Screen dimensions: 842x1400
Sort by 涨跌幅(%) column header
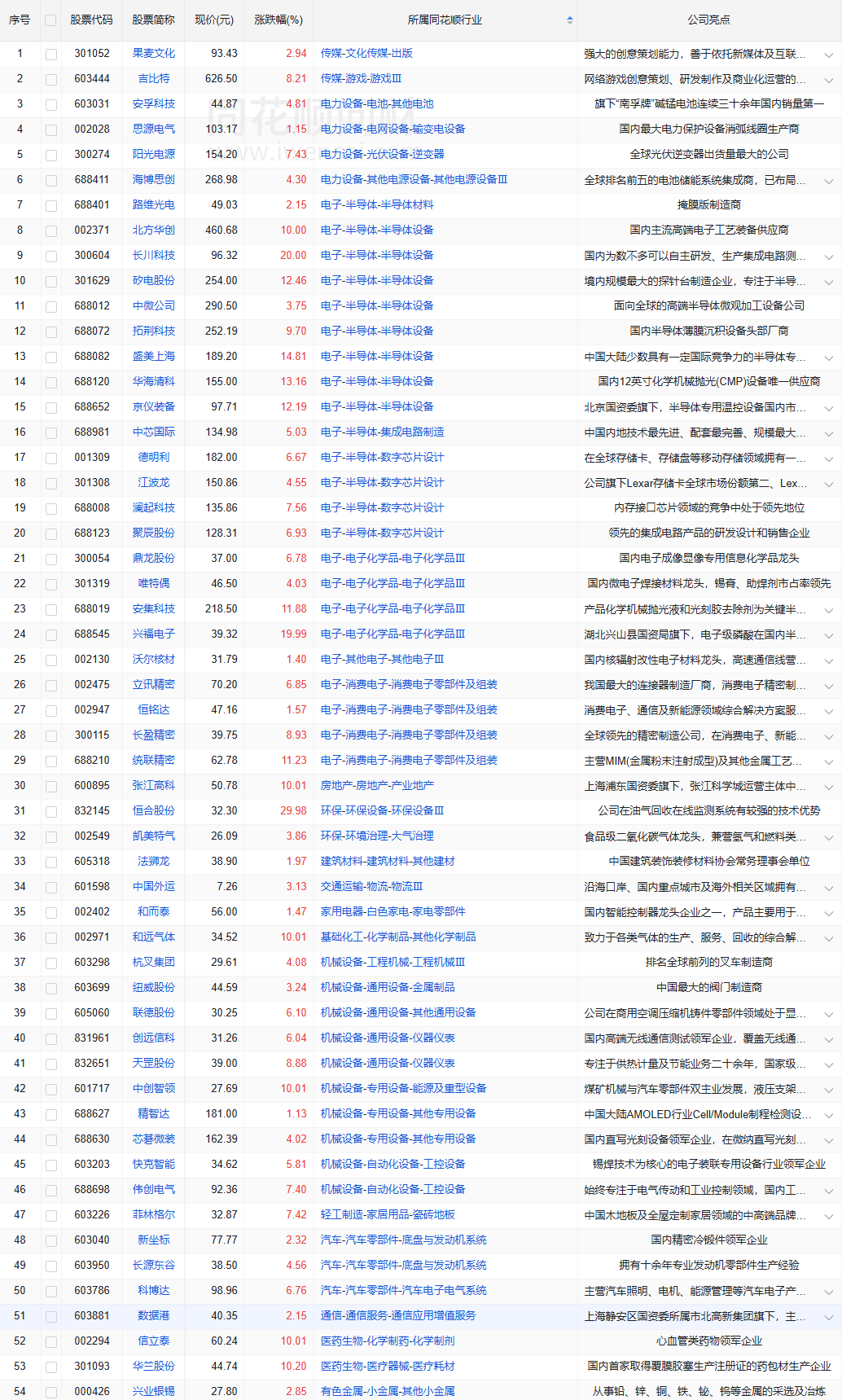[x=278, y=20]
